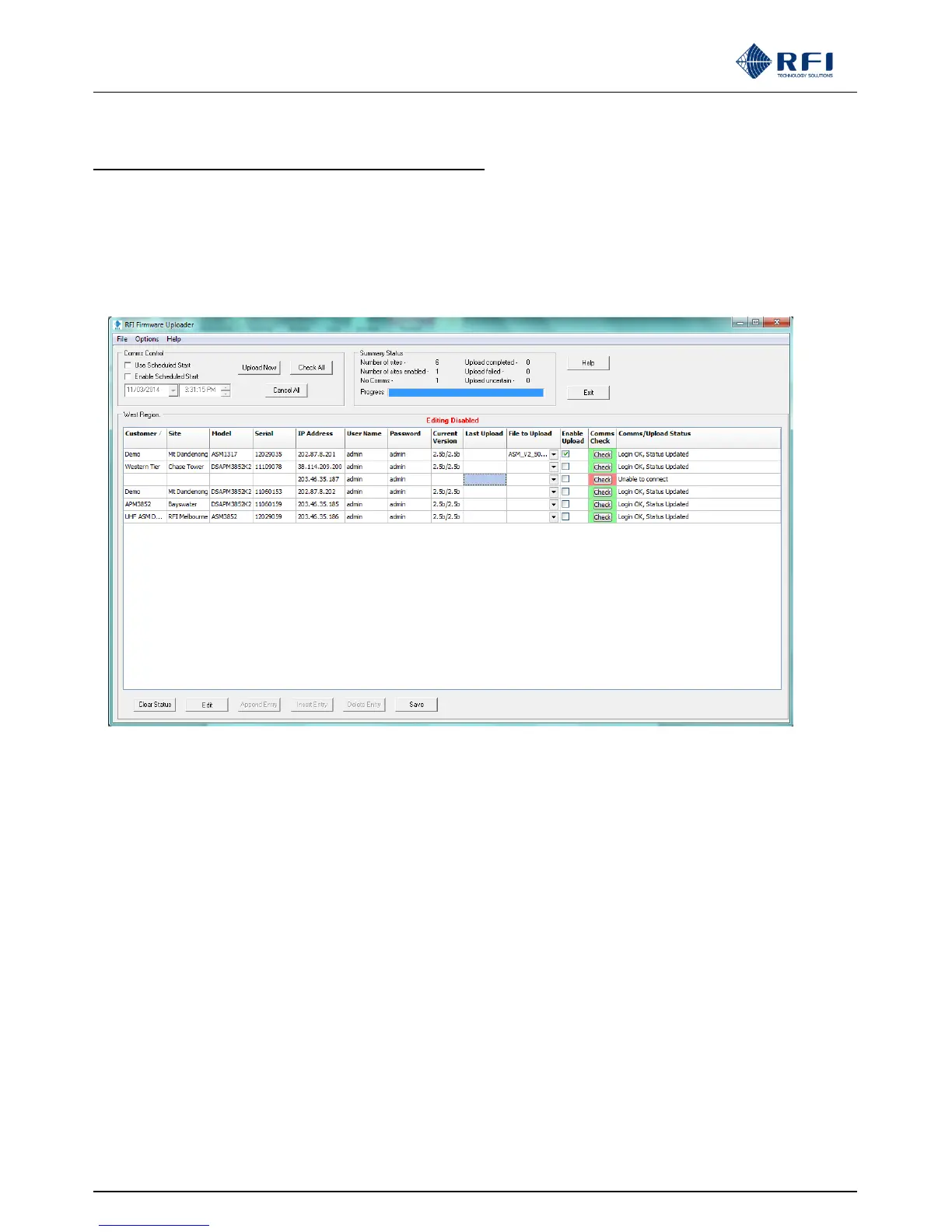Image resolution: width=952 pixels, height=1232 pixels.
Task: Select the 'Unable to connect' status text
Action: pyautogui.click(x=643, y=479)
